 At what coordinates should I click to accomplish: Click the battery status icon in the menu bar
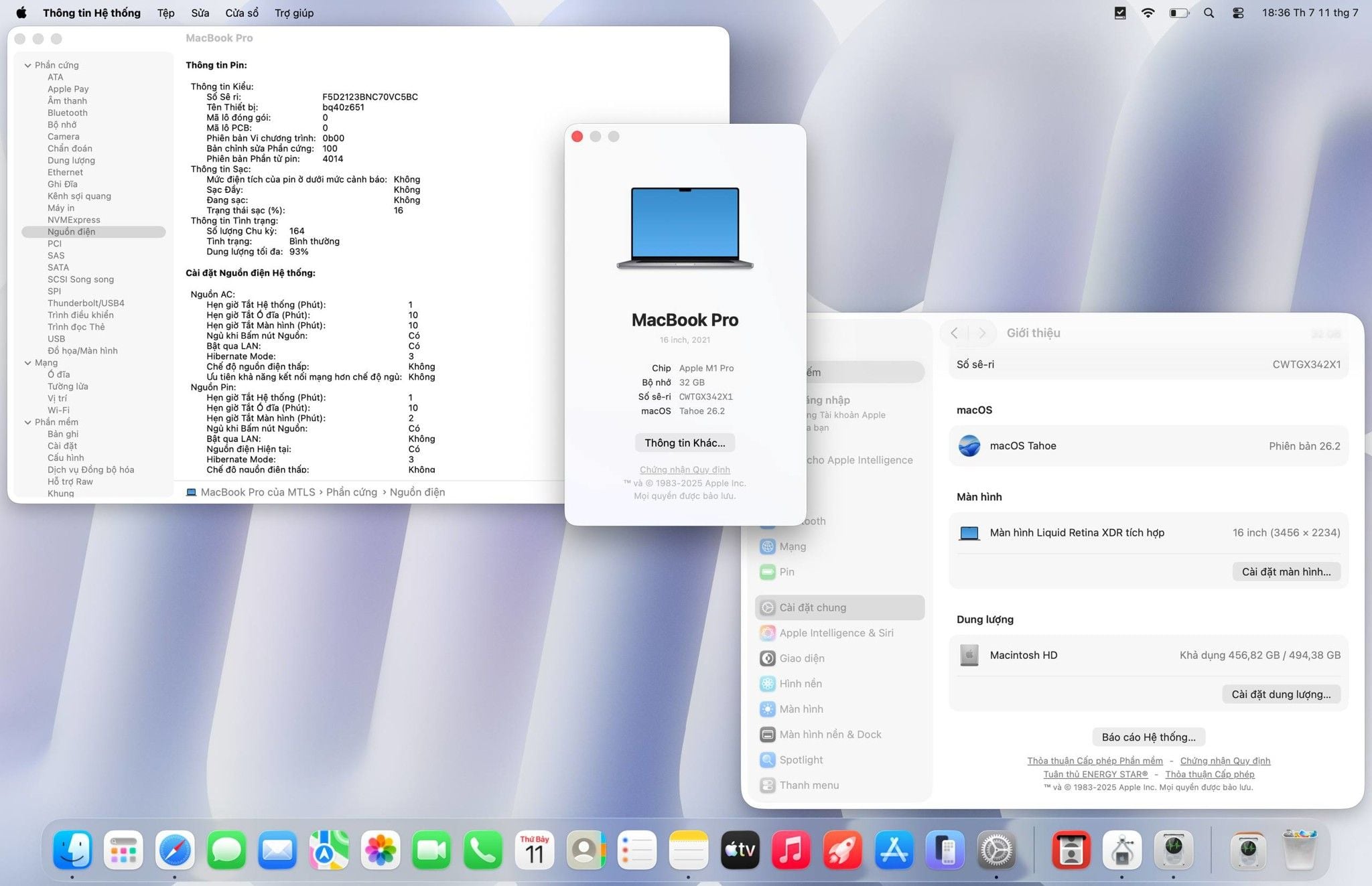click(x=1179, y=13)
